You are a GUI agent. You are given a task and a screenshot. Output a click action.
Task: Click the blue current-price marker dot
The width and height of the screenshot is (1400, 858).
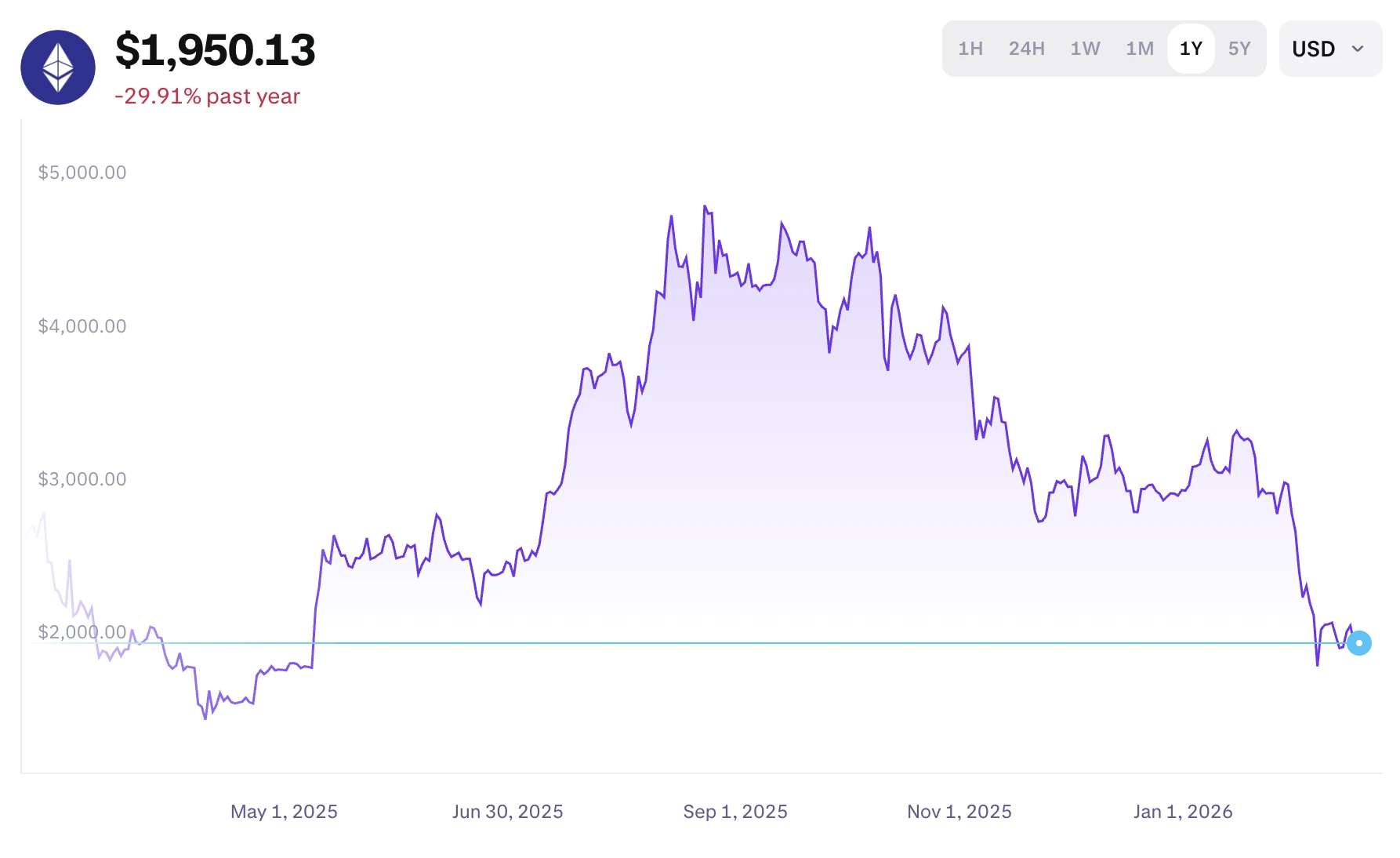click(x=1361, y=643)
